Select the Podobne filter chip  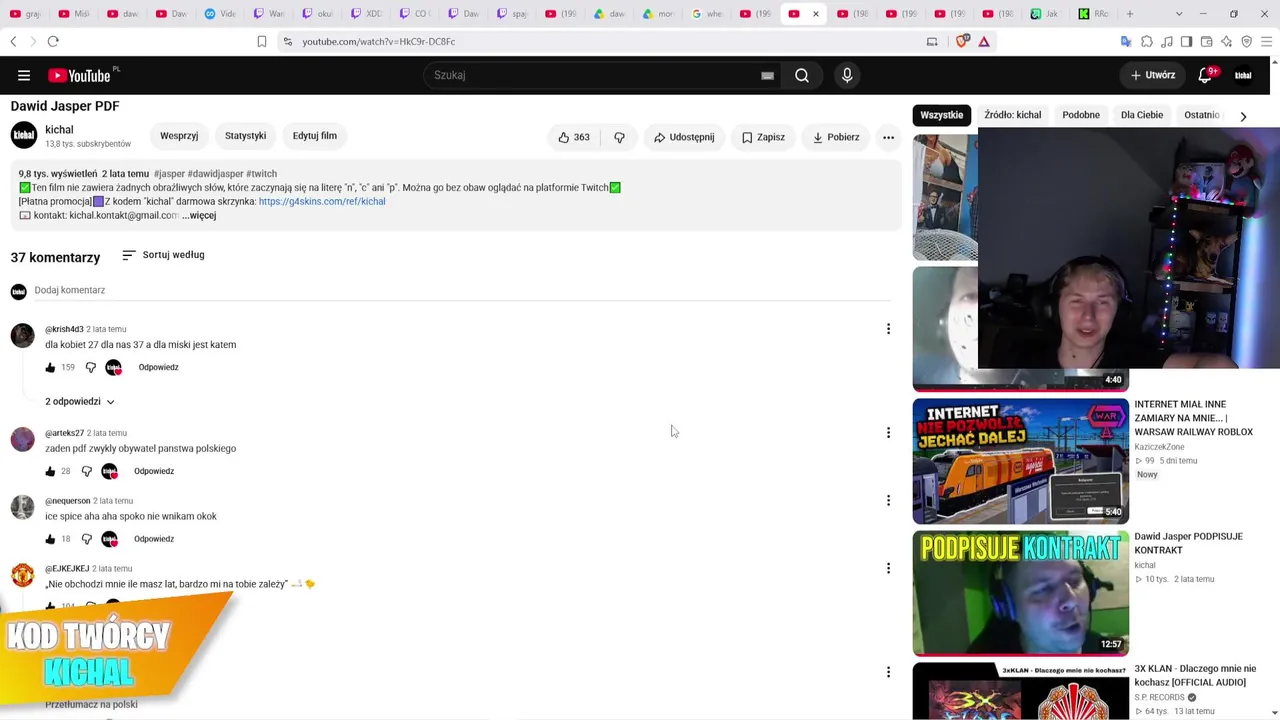(x=1081, y=115)
